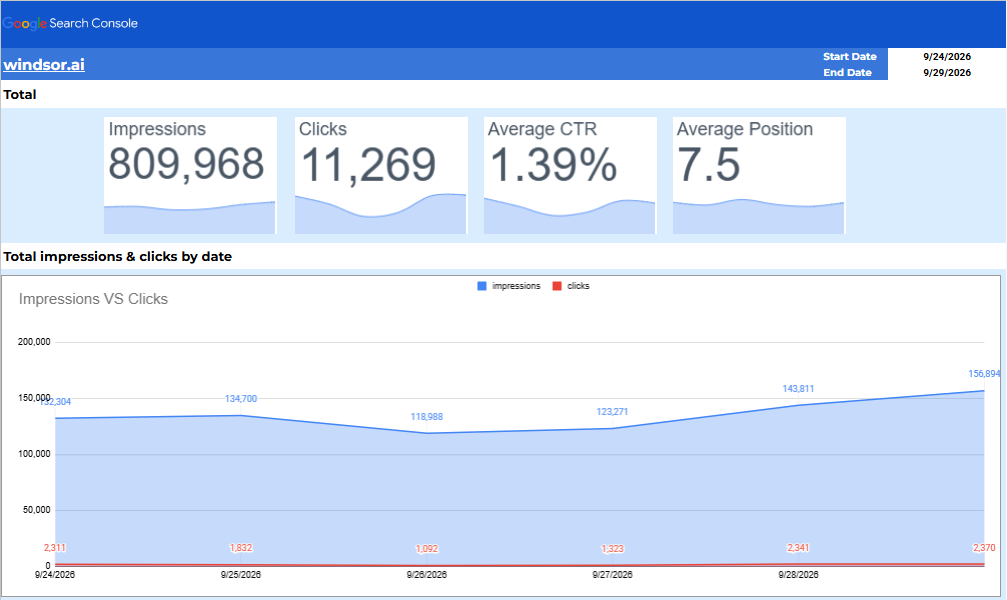1007x600 pixels.
Task: Click the Google Search Console logo
Action: click(x=70, y=23)
